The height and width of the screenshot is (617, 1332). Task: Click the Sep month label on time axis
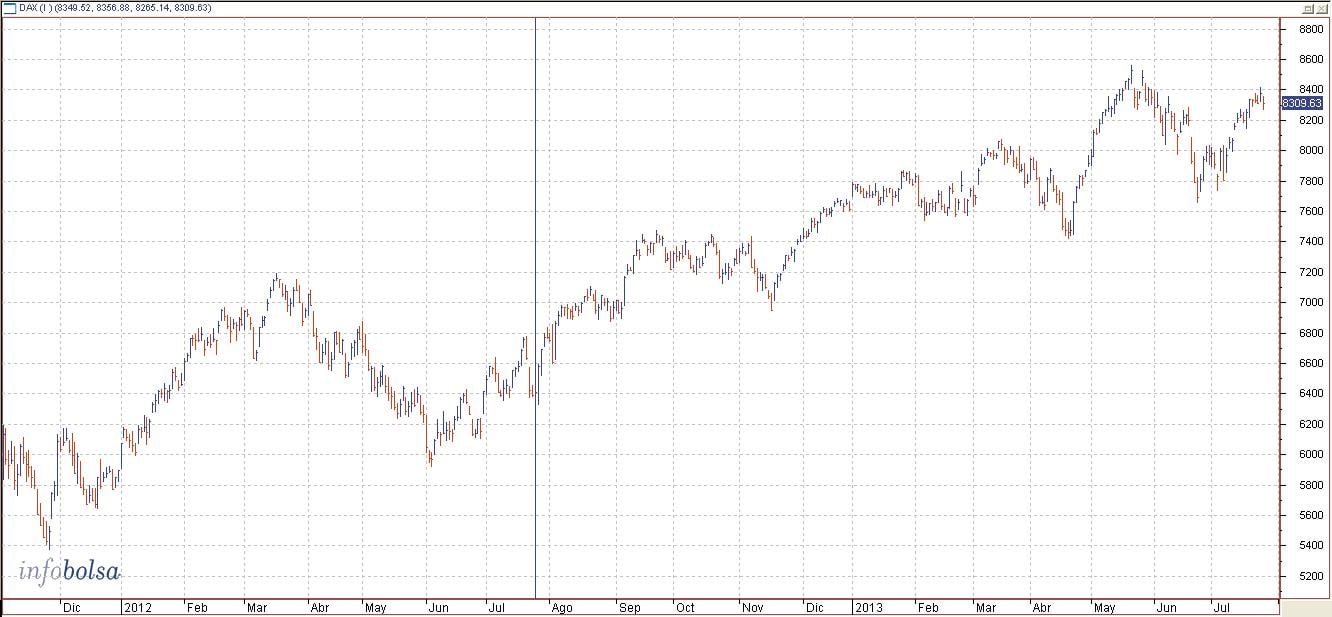[x=630, y=606]
